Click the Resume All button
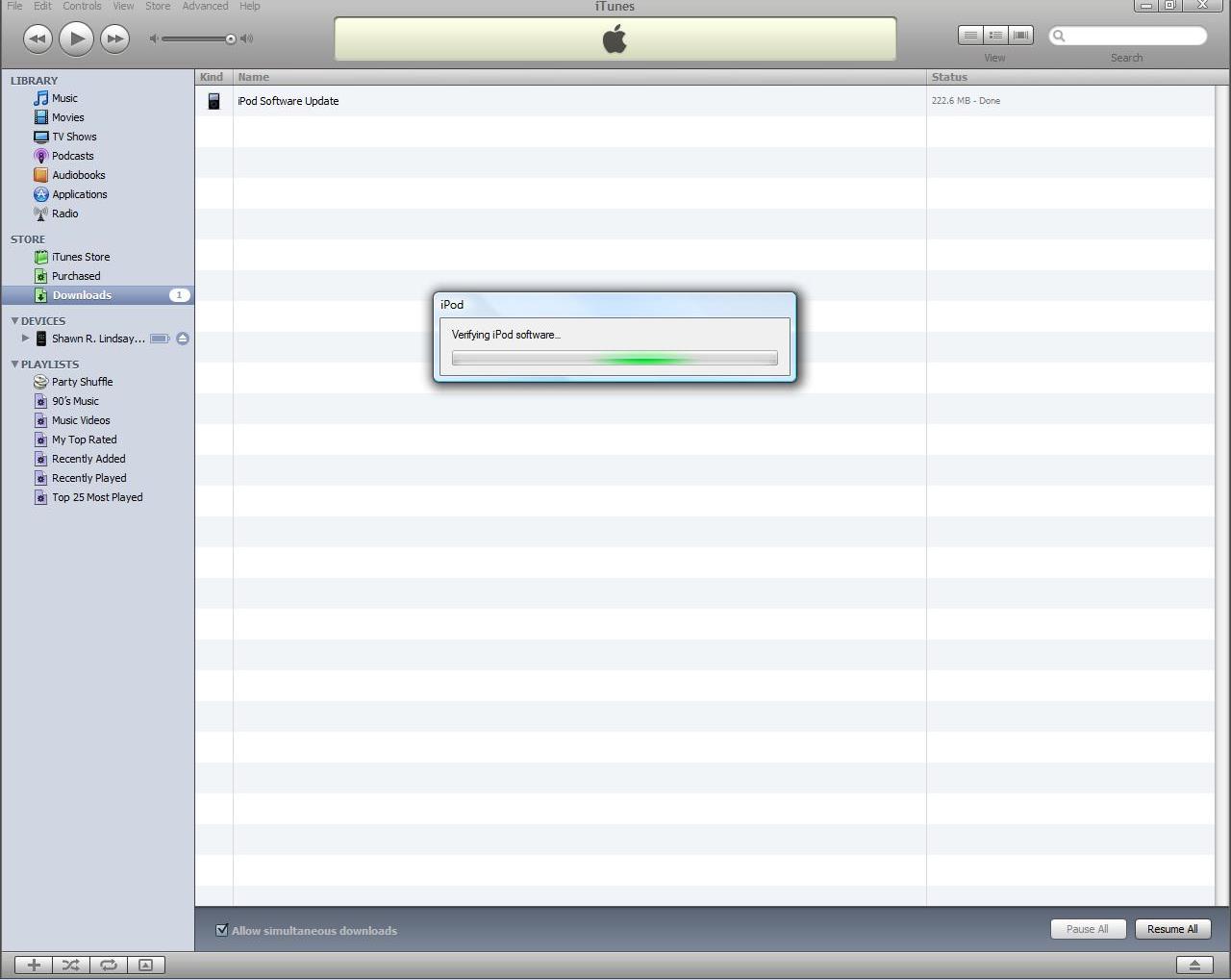The height and width of the screenshot is (980, 1231). tap(1172, 929)
